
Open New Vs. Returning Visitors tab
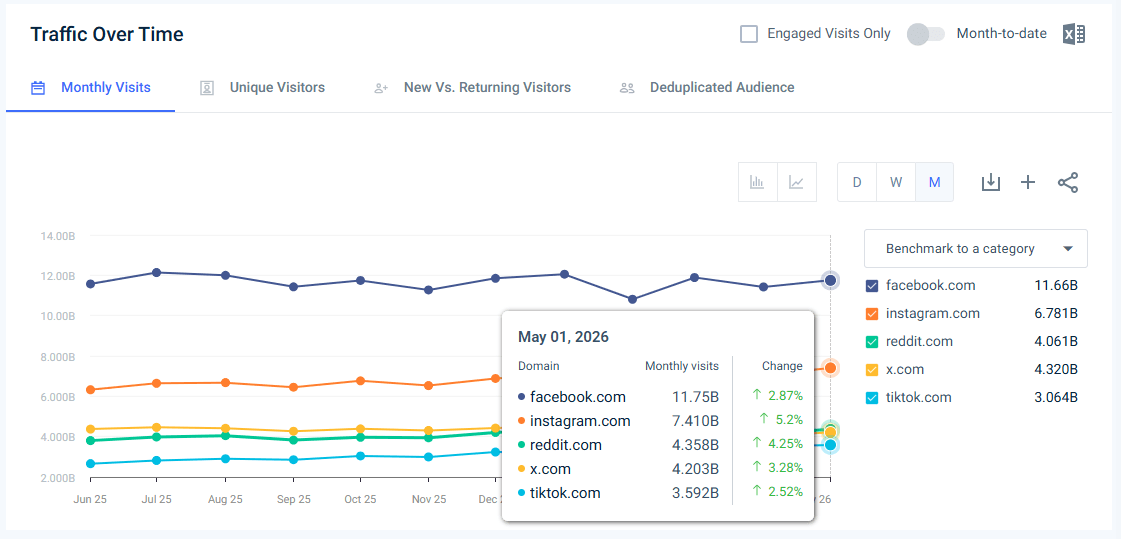tap(473, 87)
